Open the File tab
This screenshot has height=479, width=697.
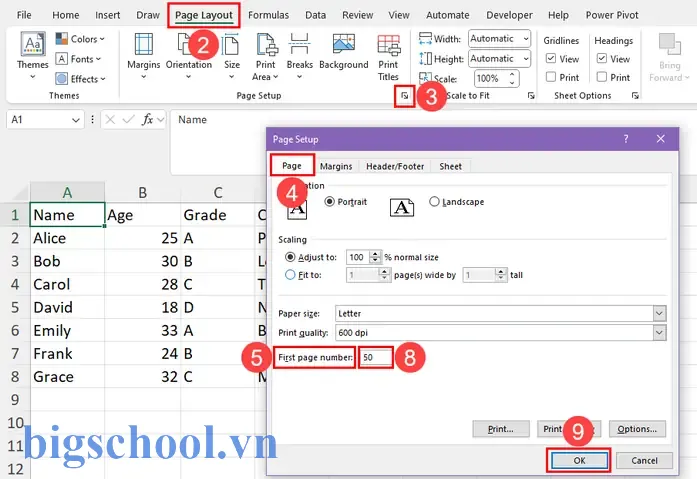[24, 15]
